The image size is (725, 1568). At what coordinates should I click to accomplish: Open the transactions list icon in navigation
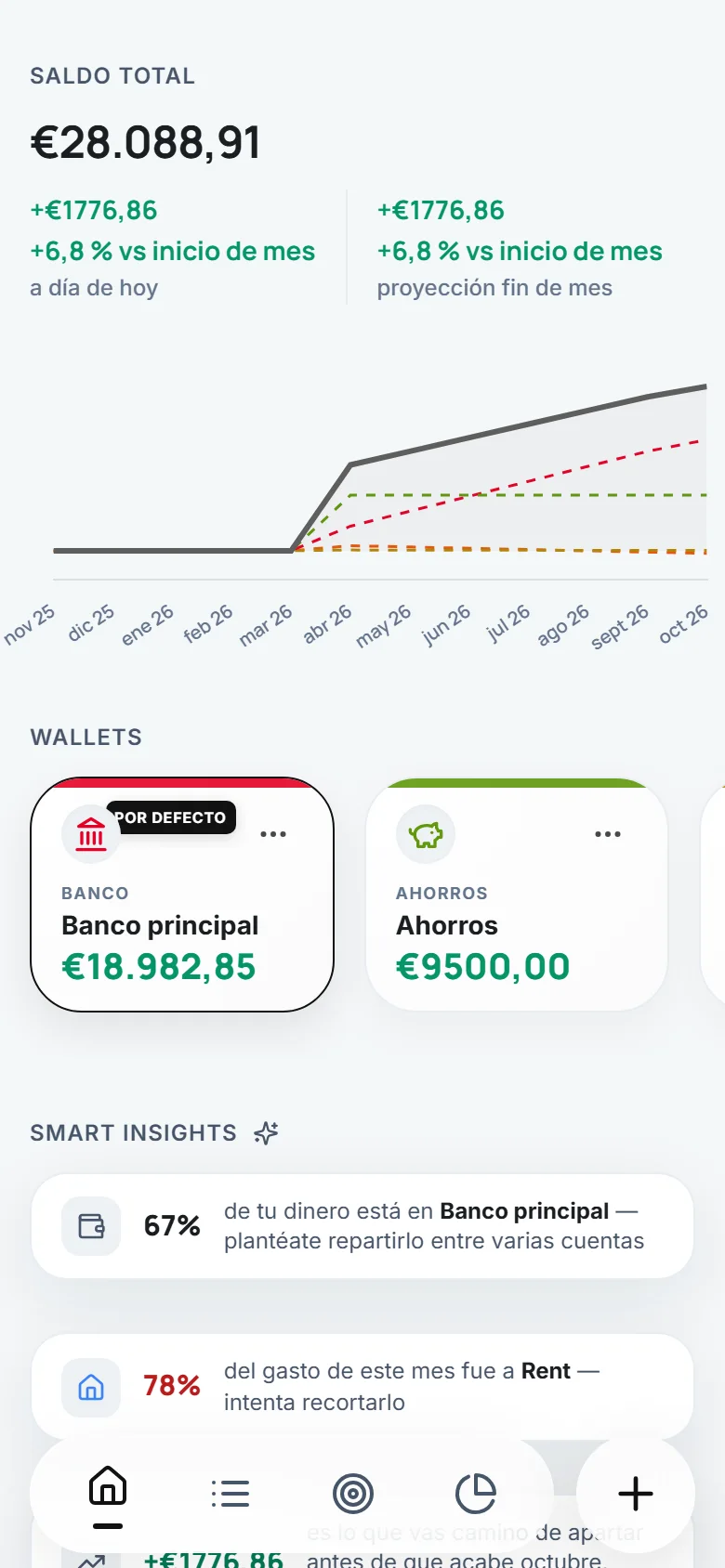(x=231, y=1494)
